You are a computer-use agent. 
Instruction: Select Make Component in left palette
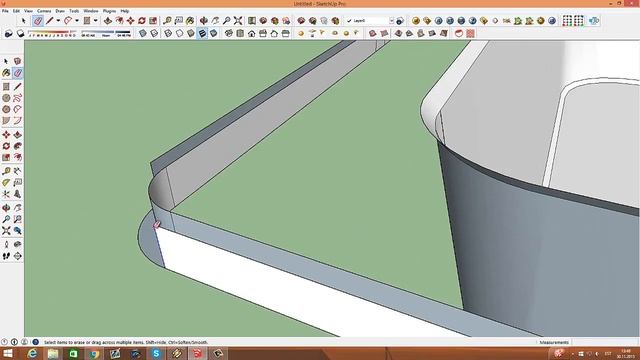(18, 61)
